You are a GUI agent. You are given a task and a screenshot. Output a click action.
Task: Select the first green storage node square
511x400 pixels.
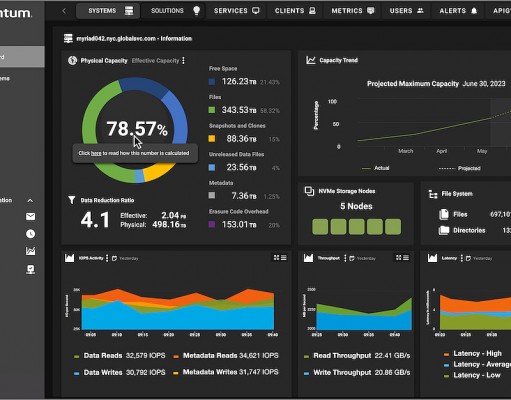click(320, 227)
